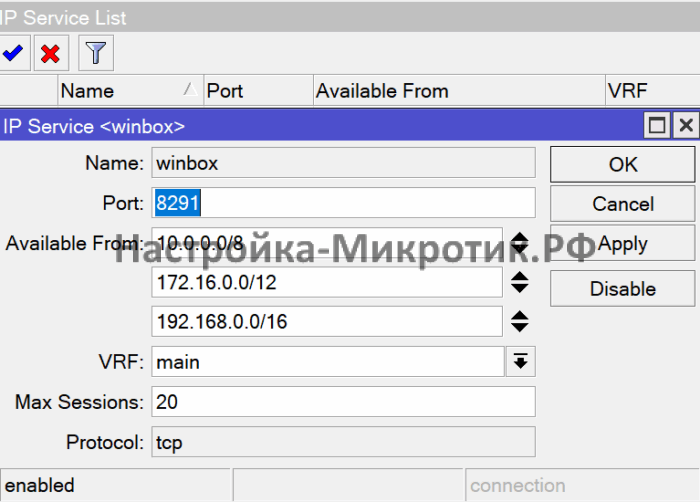Click the Max Sessions field with 20
700x502 pixels.
[x=343, y=402]
